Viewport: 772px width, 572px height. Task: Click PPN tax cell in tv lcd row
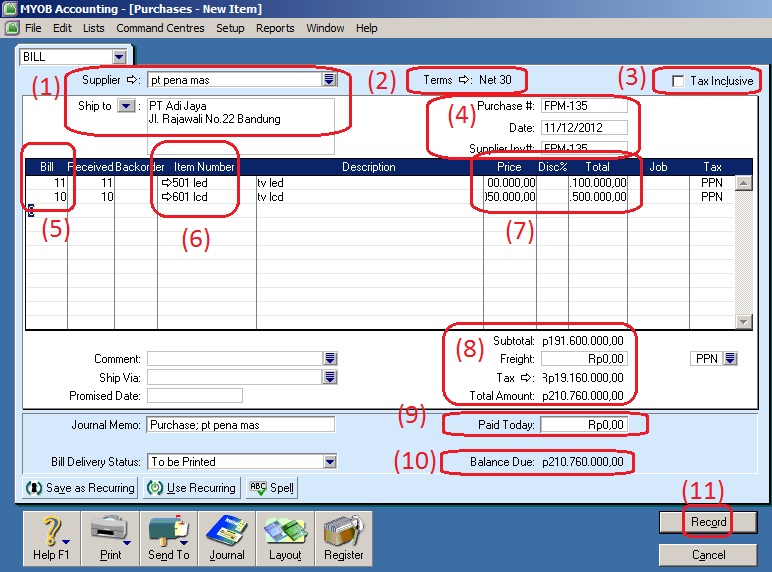(x=711, y=197)
